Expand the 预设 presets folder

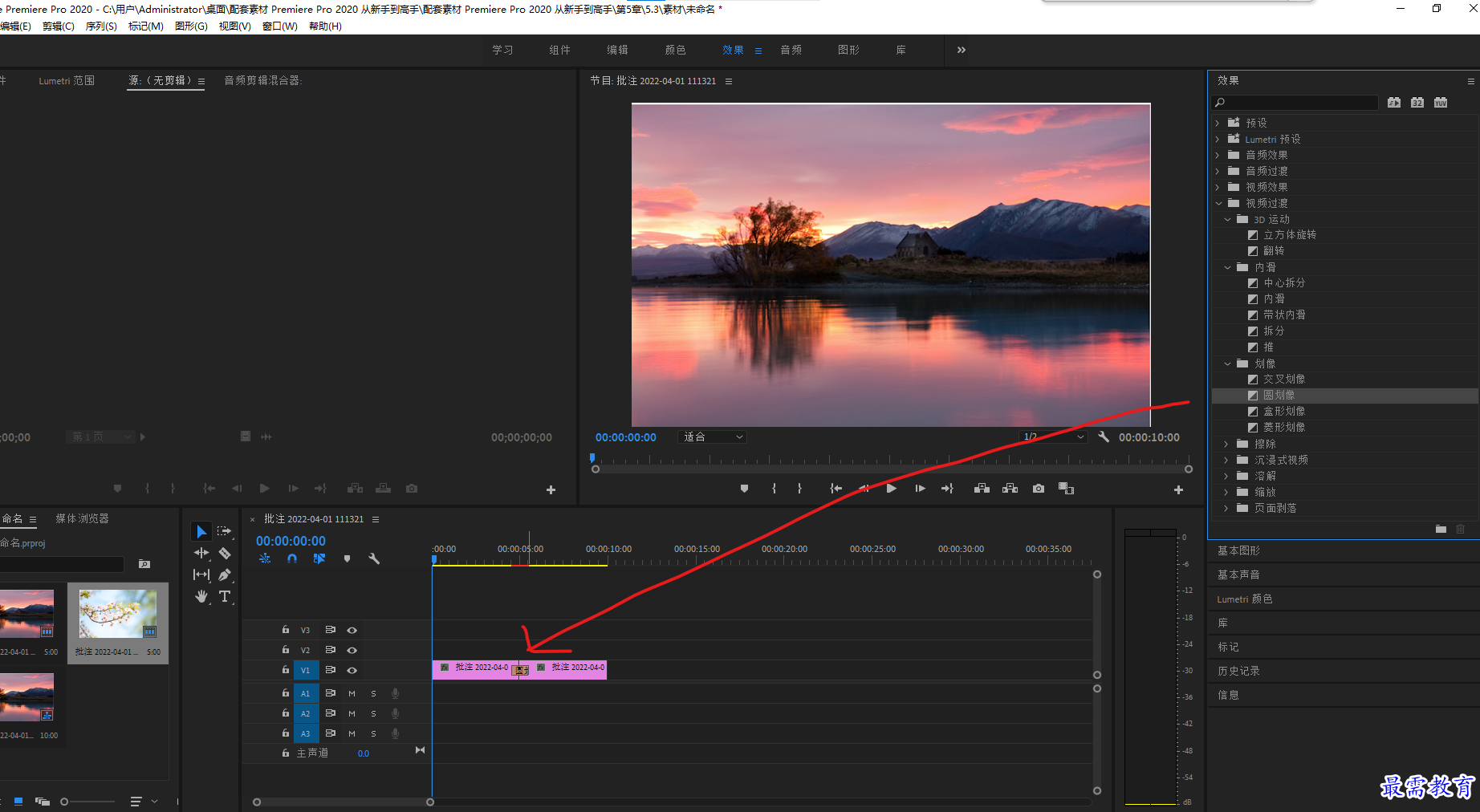click(x=1218, y=123)
